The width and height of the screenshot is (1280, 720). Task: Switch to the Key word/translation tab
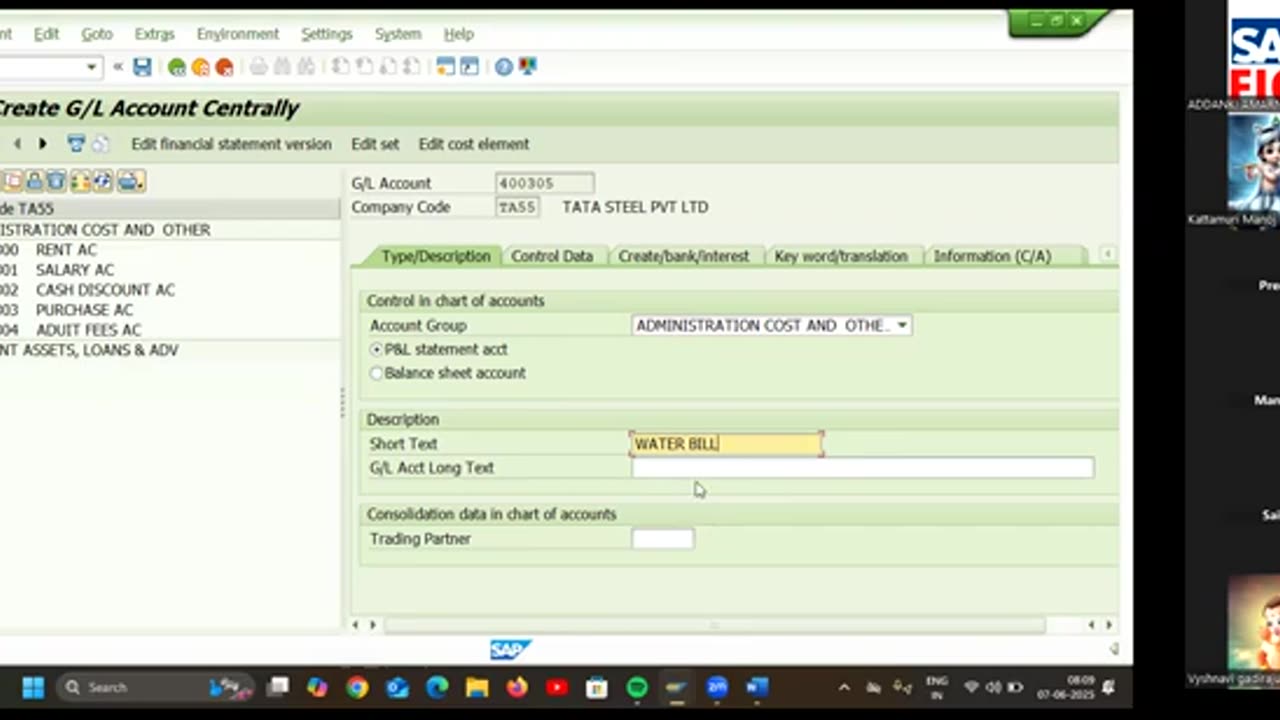[x=841, y=256]
